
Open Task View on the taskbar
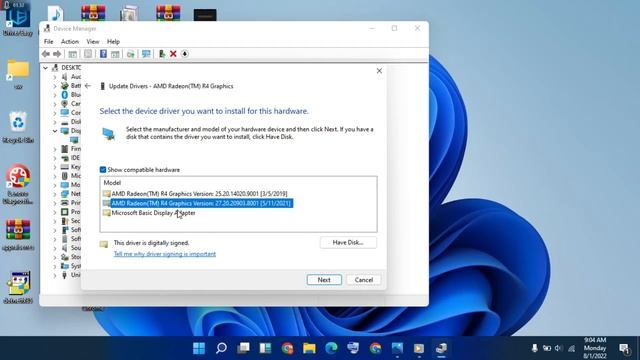click(x=243, y=348)
